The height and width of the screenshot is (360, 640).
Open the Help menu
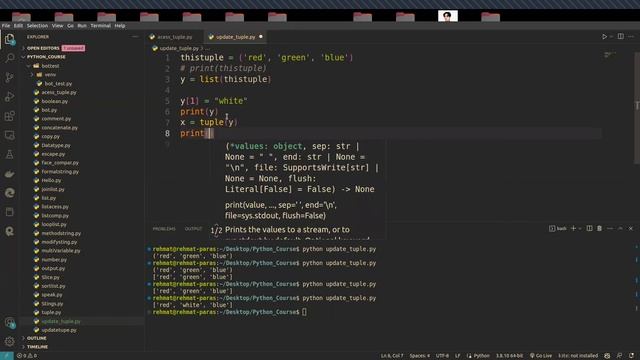coord(120,26)
